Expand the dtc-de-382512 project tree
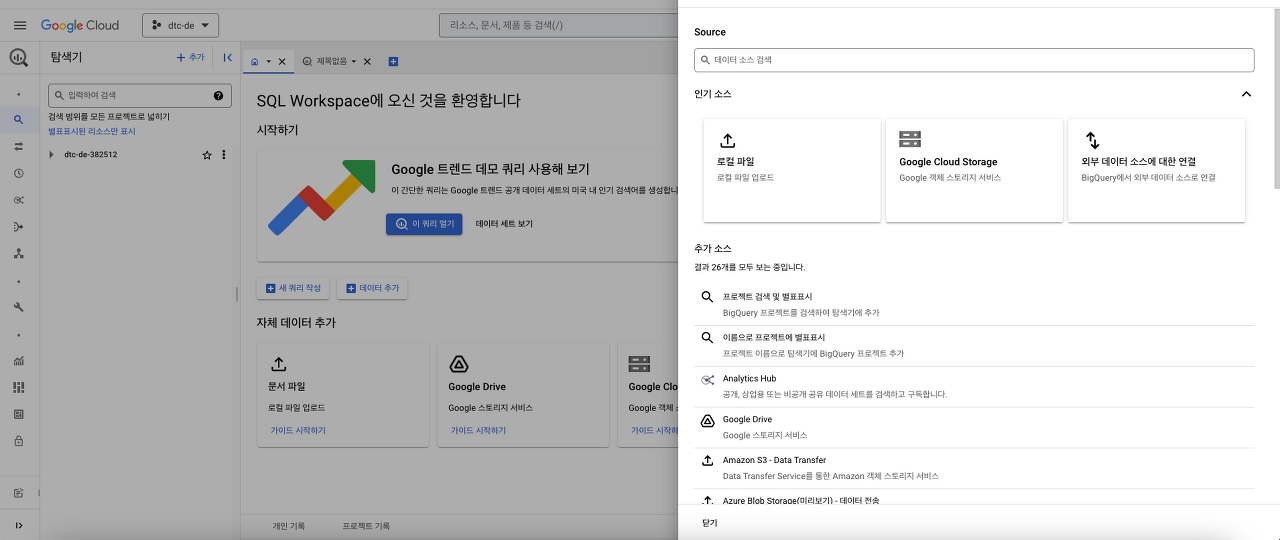This screenshot has height=540, width=1280. (x=52, y=155)
